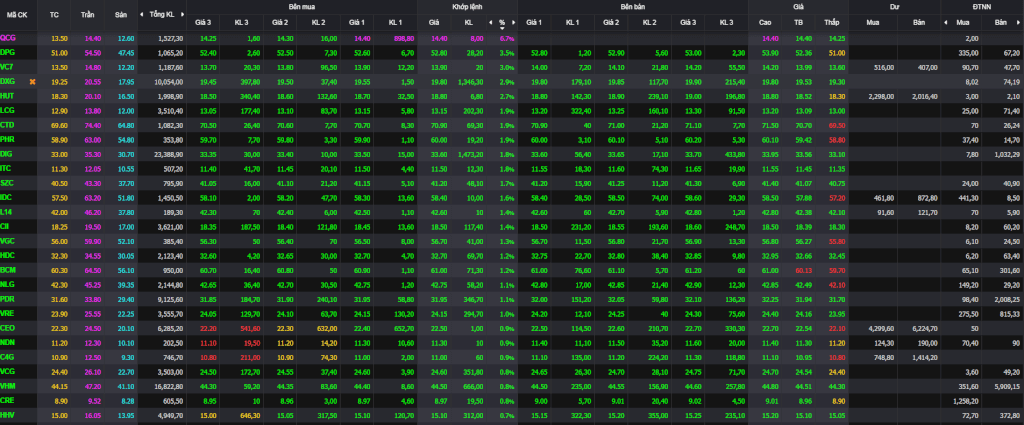Open the NDN ticker symbol

(8, 341)
